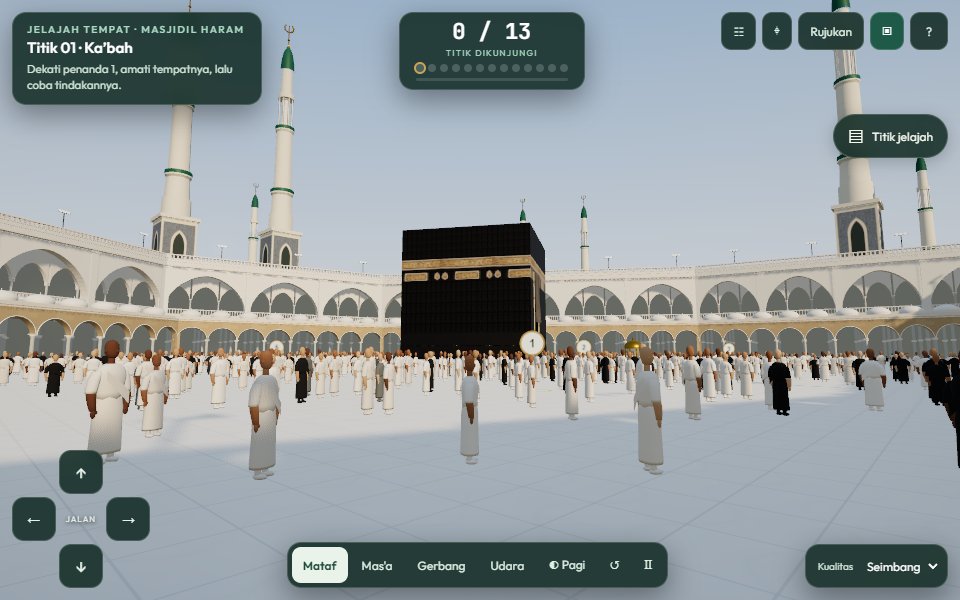Open help with the question mark button
This screenshot has height=600, width=960.
click(929, 31)
